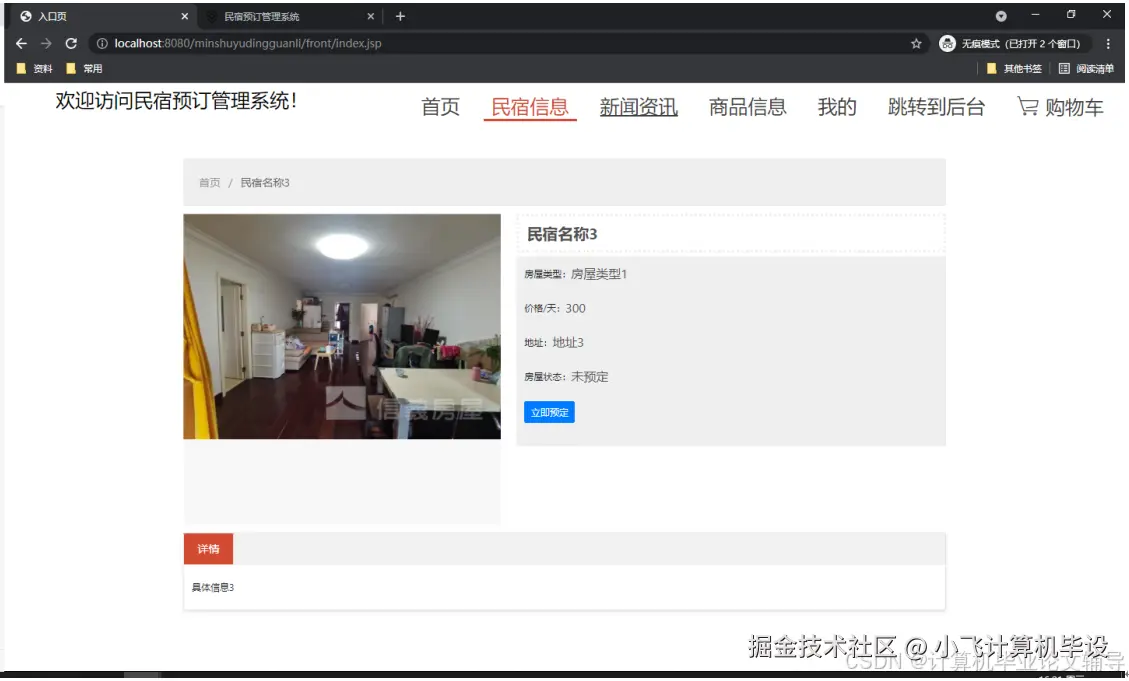Reload the page with the refresh icon

click(70, 43)
